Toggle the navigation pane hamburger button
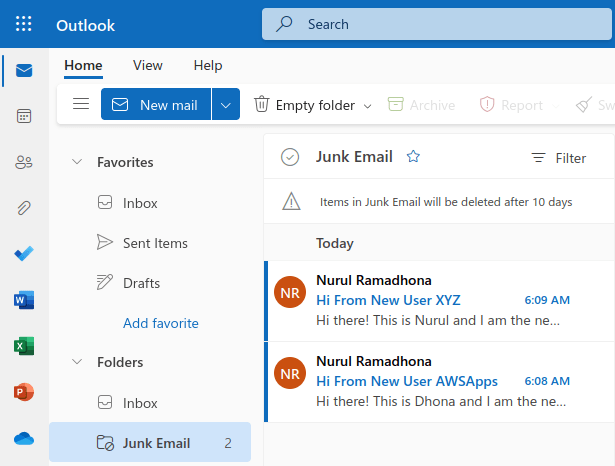This screenshot has width=615, height=466. tap(81, 104)
